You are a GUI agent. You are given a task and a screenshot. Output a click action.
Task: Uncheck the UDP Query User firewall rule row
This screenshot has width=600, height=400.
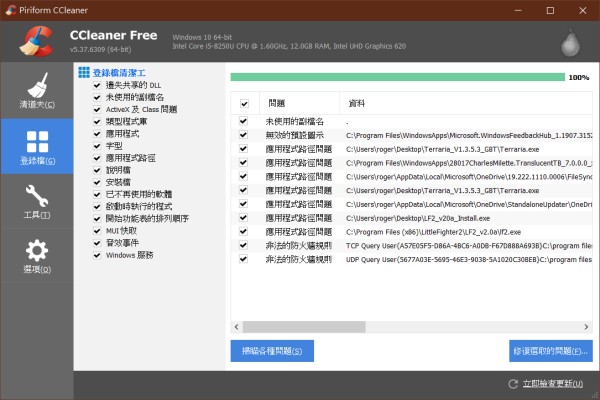(x=243, y=259)
